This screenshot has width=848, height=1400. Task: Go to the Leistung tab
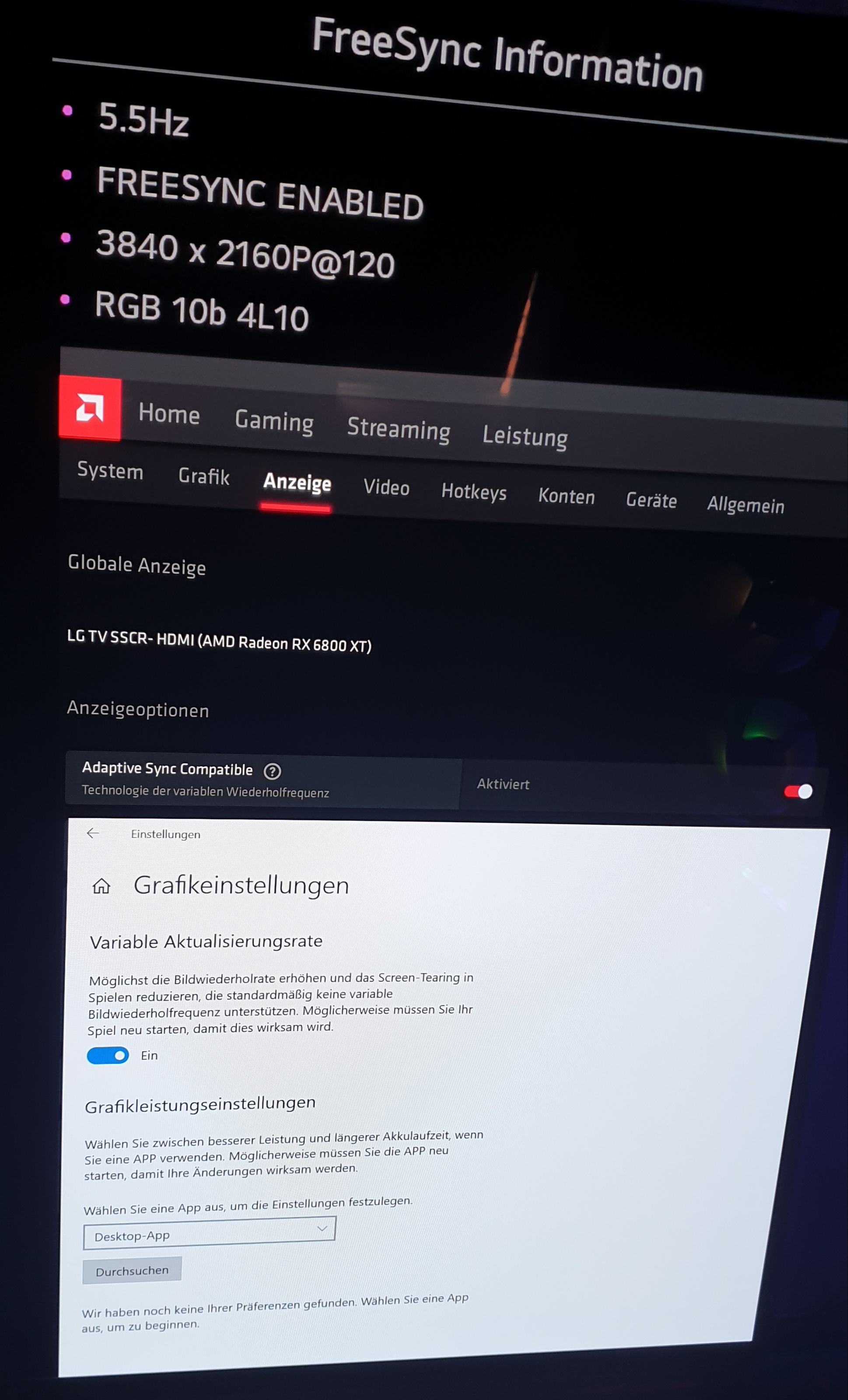[x=524, y=436]
